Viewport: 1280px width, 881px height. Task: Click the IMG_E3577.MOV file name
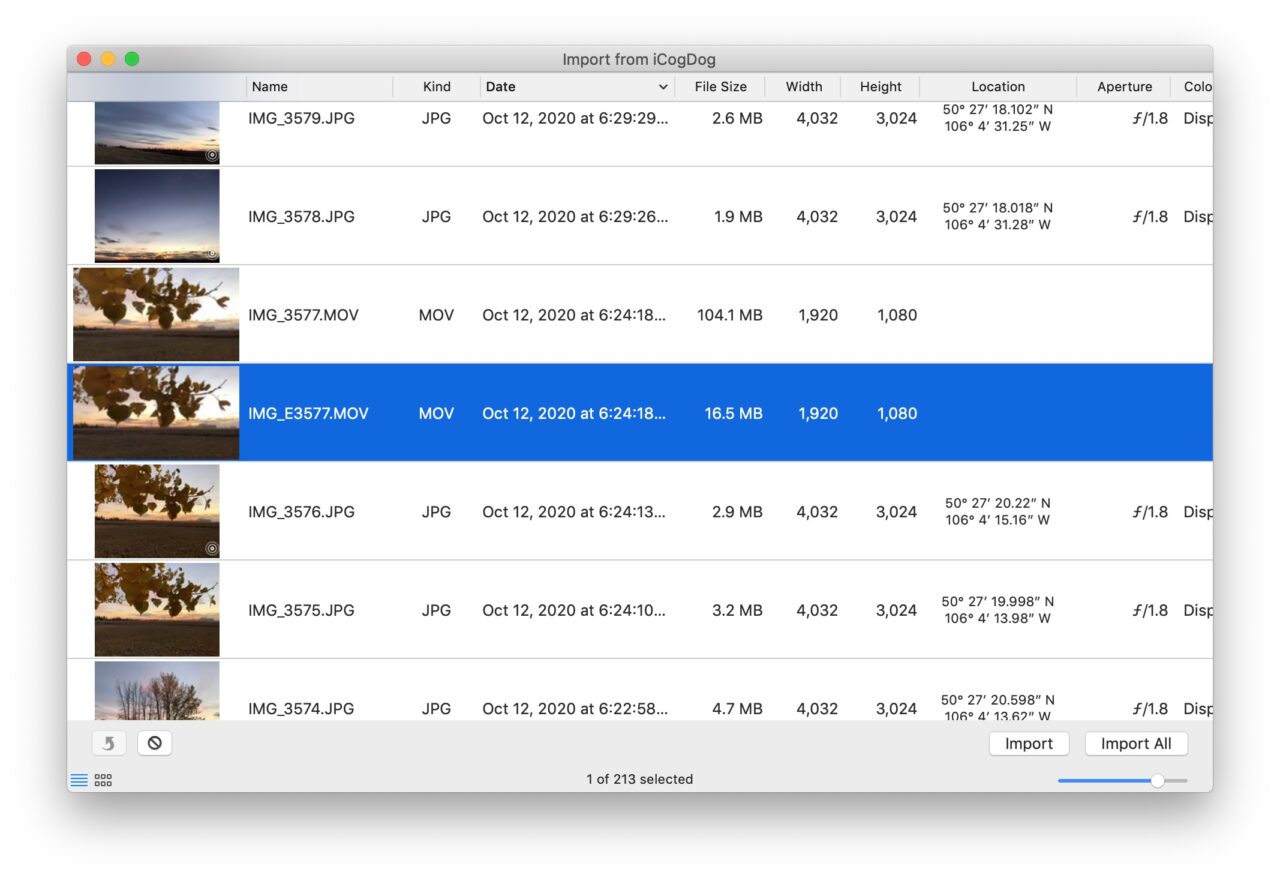(x=308, y=413)
